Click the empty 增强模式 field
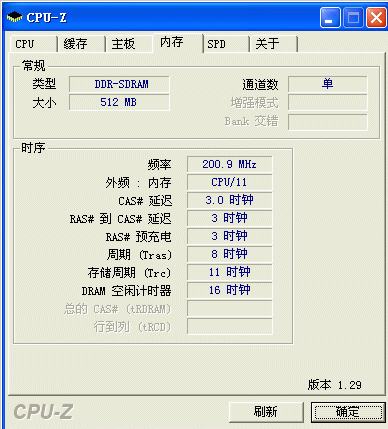Screen dimensions: 388x429 click(x=328, y=102)
